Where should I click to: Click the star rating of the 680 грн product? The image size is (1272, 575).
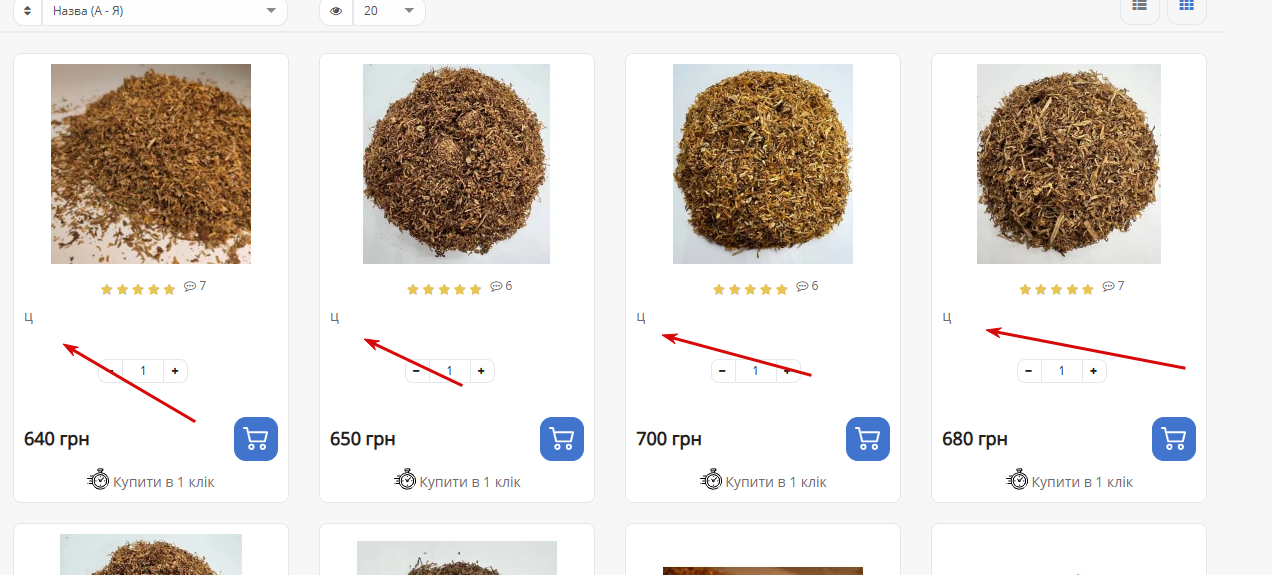pos(1056,289)
